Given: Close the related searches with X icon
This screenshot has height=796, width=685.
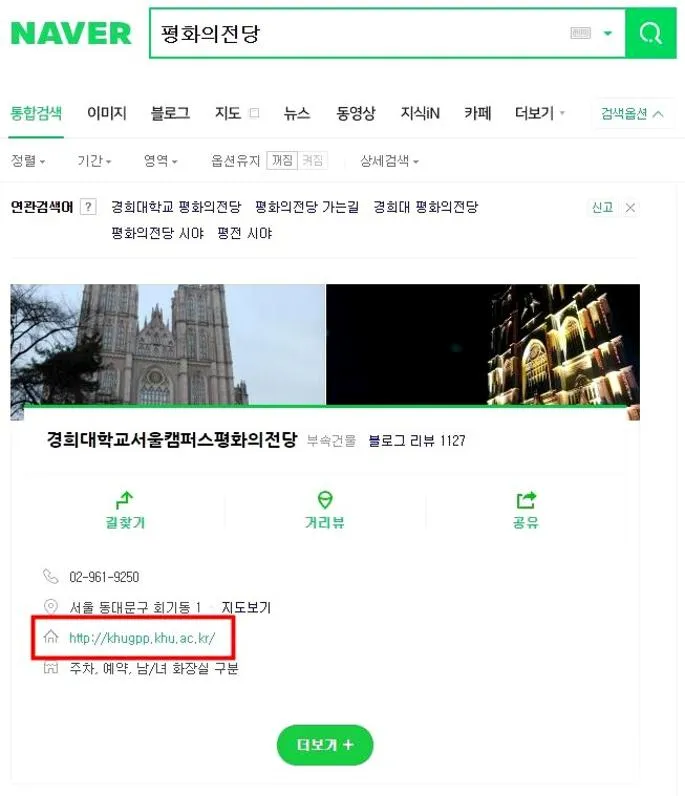Looking at the screenshot, I should [x=630, y=208].
